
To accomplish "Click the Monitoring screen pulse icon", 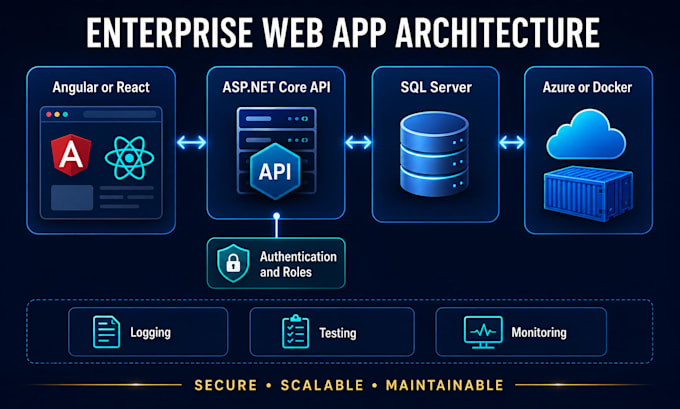I will pyautogui.click(x=483, y=332).
